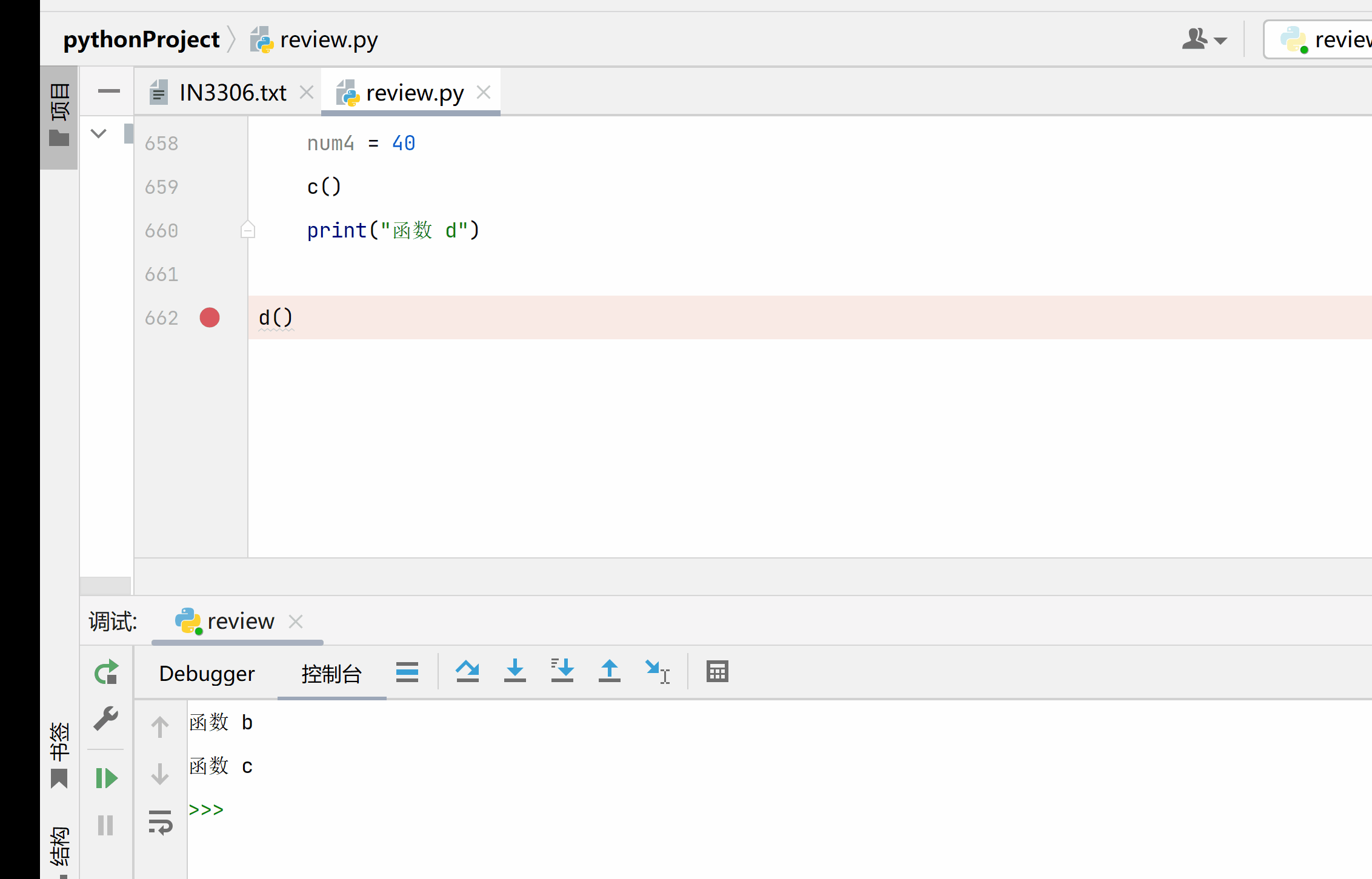1372x879 pixels.
Task: Collapse the code fold marker at line 660
Action: pyautogui.click(x=247, y=230)
